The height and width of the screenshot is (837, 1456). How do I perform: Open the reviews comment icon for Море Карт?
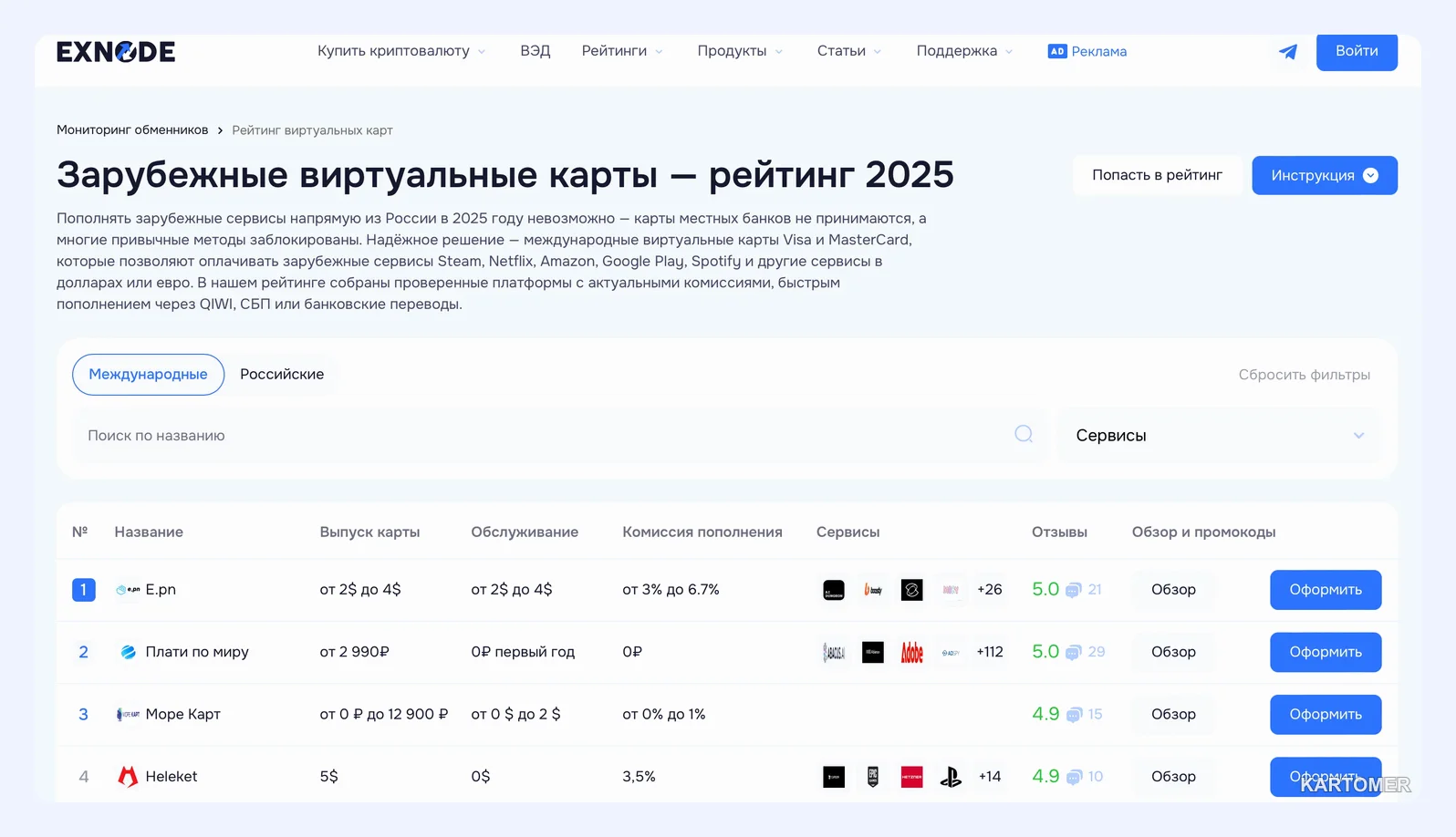pos(1074,715)
